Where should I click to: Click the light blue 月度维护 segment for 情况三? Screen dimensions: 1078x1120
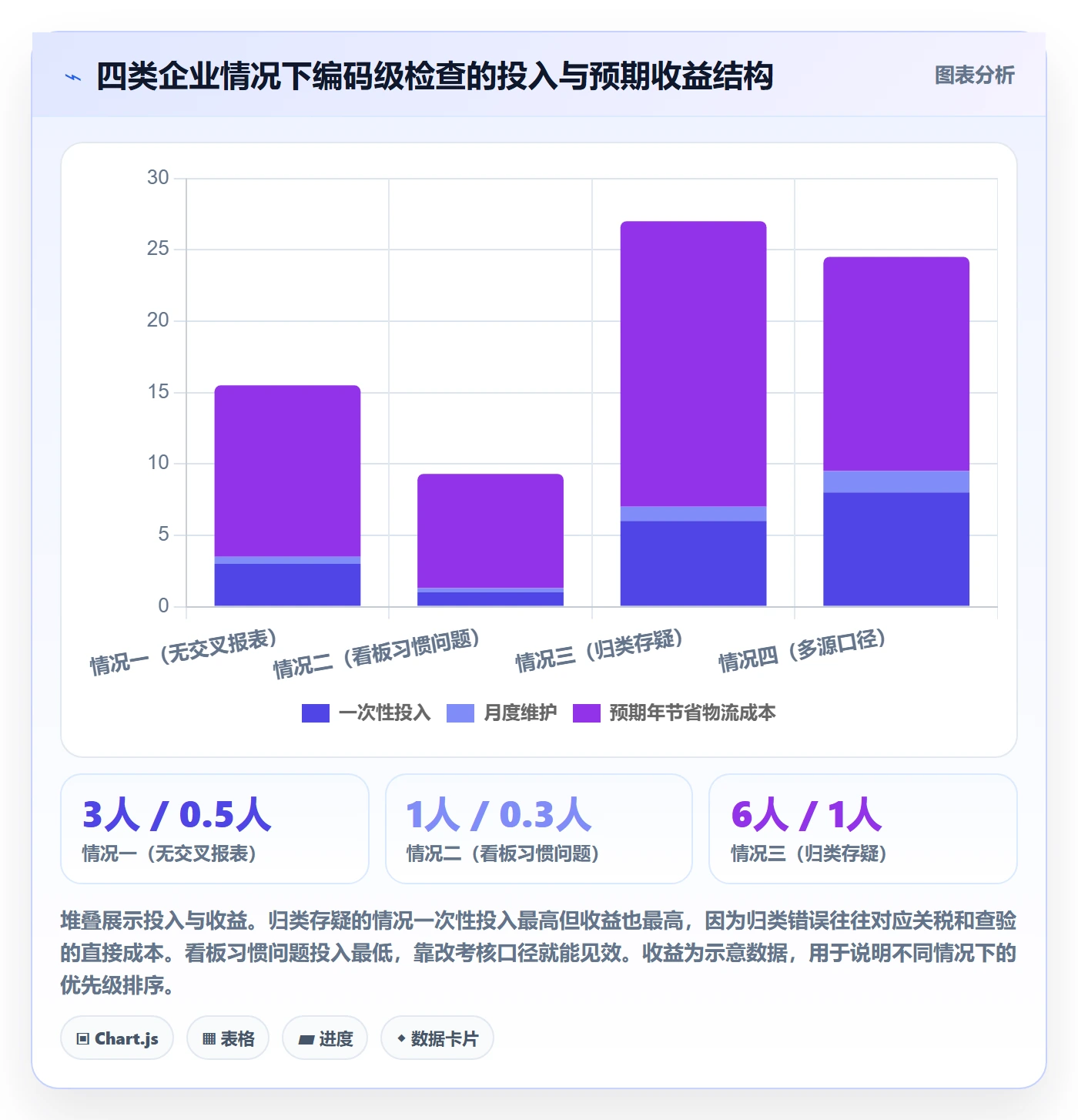click(693, 514)
